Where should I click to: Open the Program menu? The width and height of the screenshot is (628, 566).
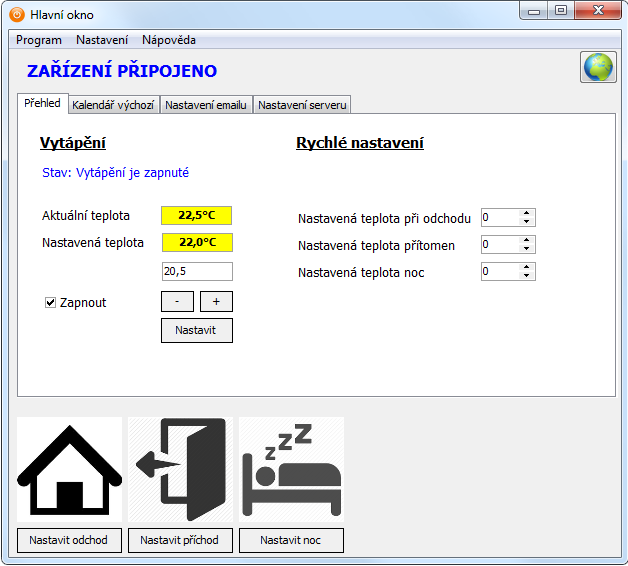(x=39, y=40)
